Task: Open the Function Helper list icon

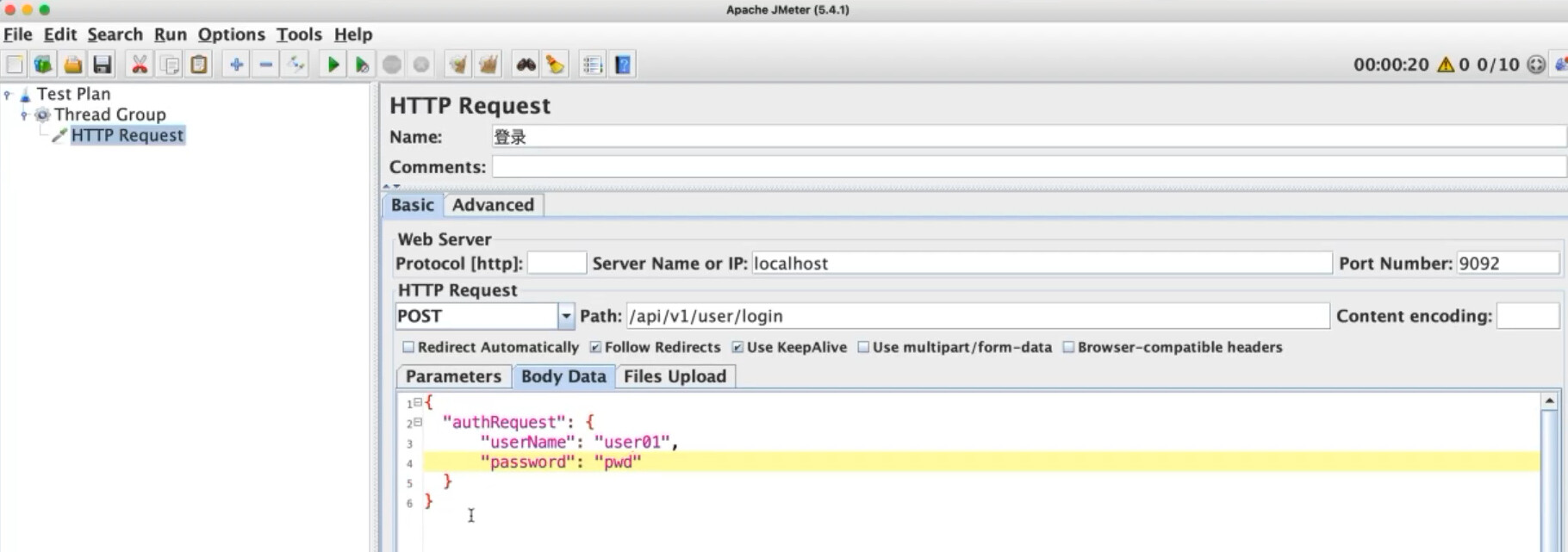Action: (593, 65)
